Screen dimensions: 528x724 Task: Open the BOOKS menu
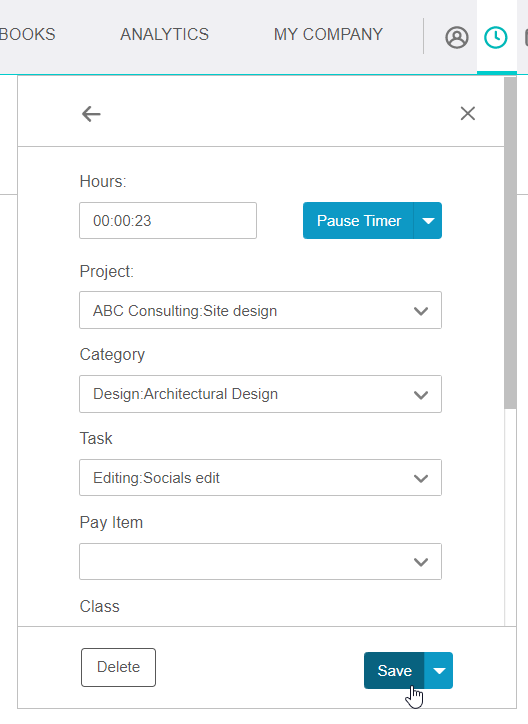coord(28,34)
